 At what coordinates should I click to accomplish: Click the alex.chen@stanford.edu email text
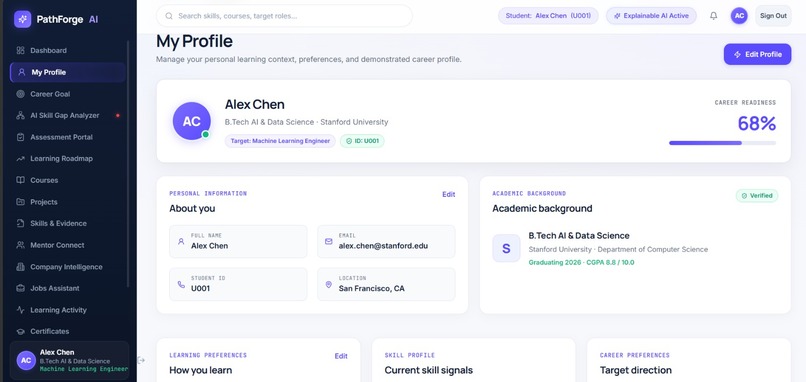(x=383, y=246)
